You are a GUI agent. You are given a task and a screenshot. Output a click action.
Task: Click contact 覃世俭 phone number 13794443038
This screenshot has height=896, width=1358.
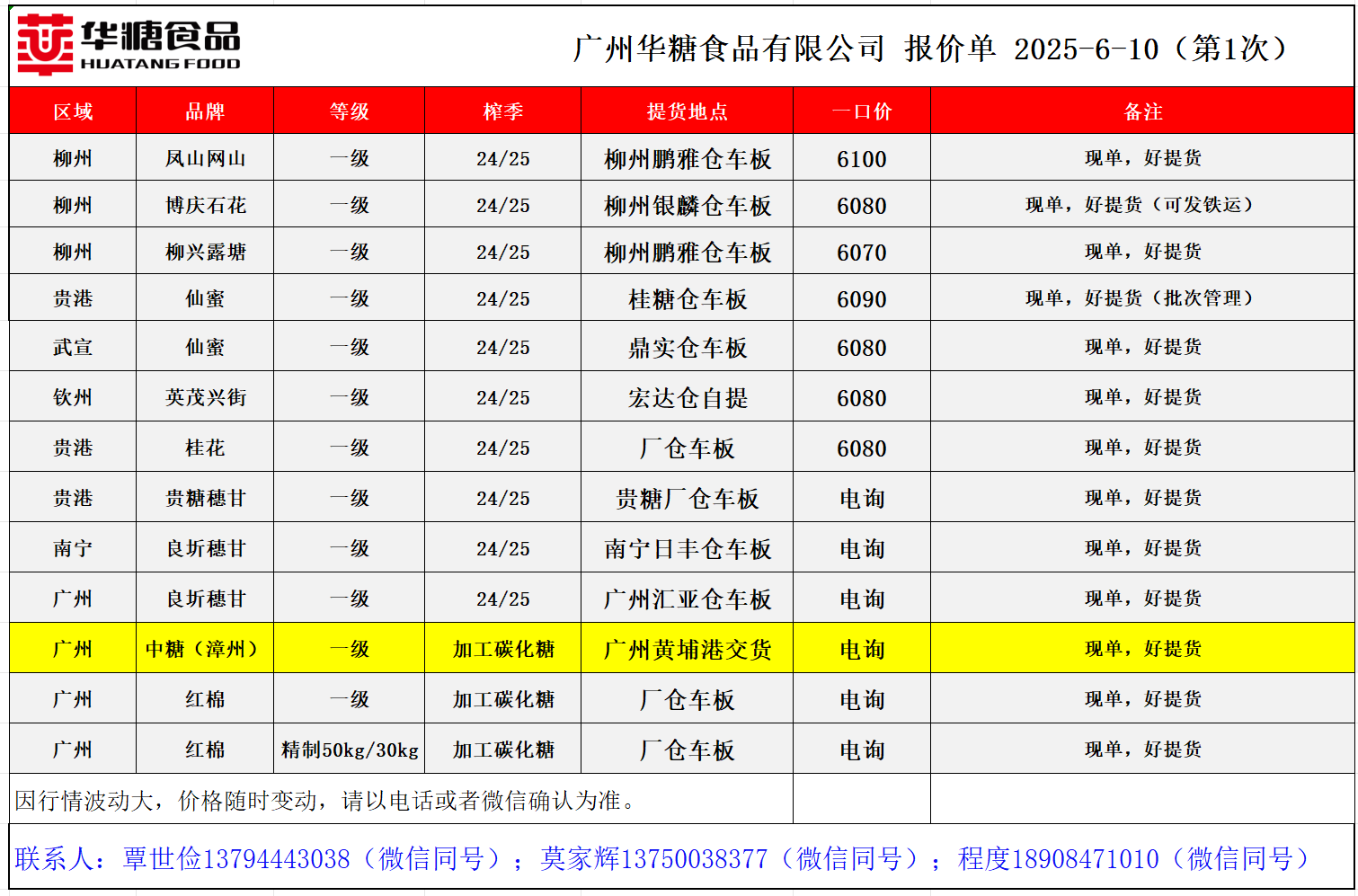tap(276, 859)
